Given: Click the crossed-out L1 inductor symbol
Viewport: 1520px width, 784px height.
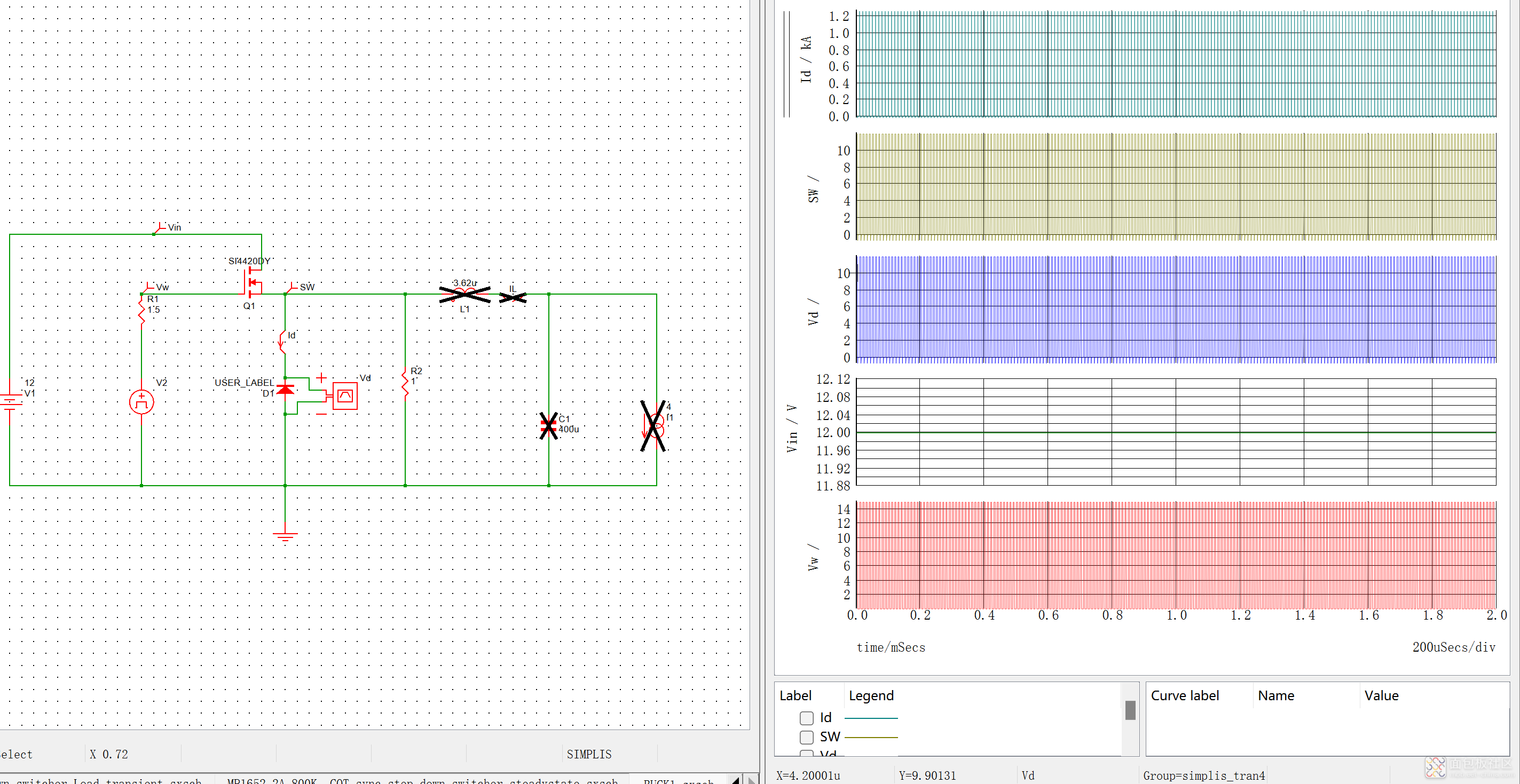Looking at the screenshot, I should (464, 293).
